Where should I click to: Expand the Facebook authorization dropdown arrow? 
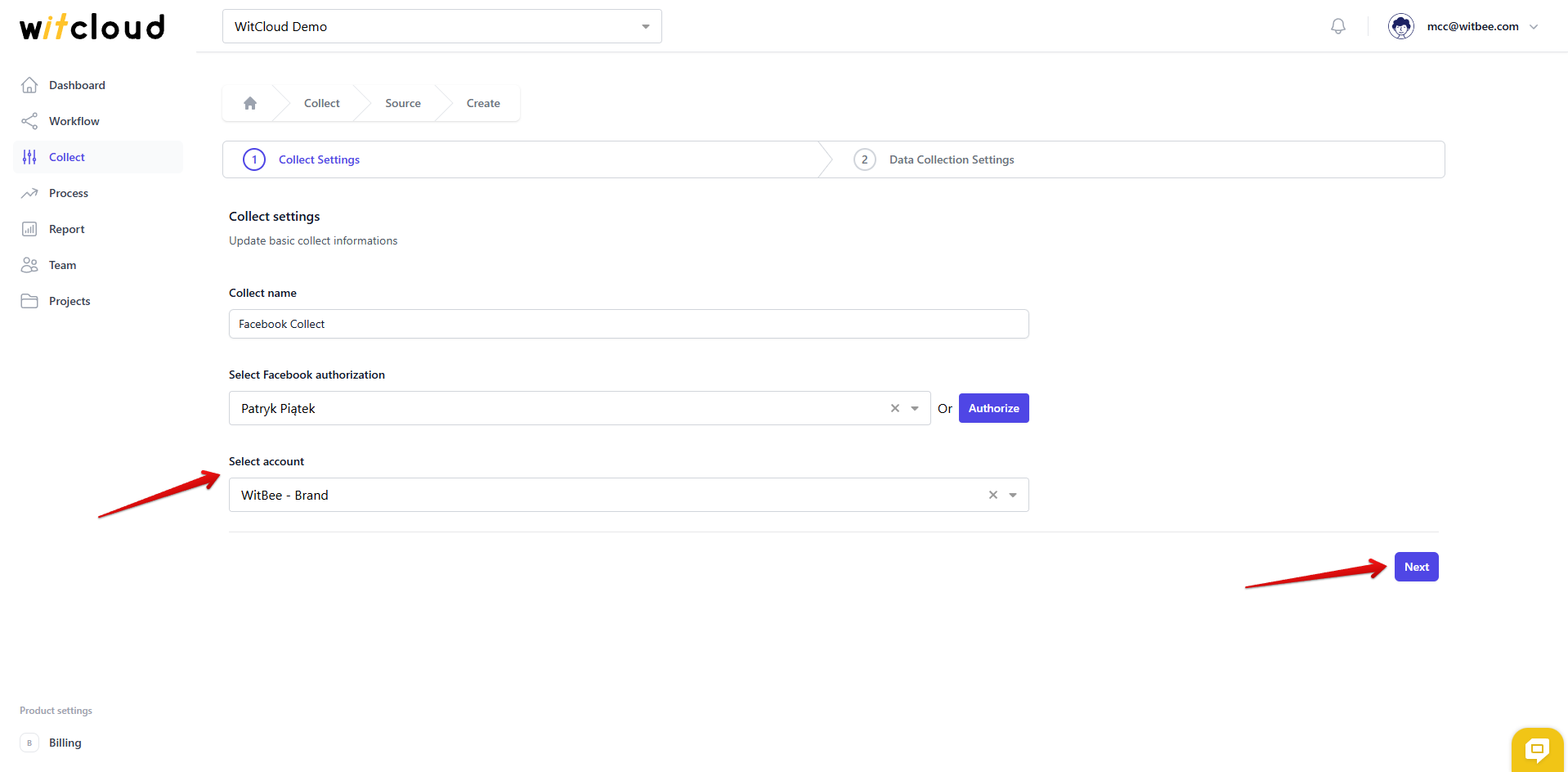[x=915, y=408]
